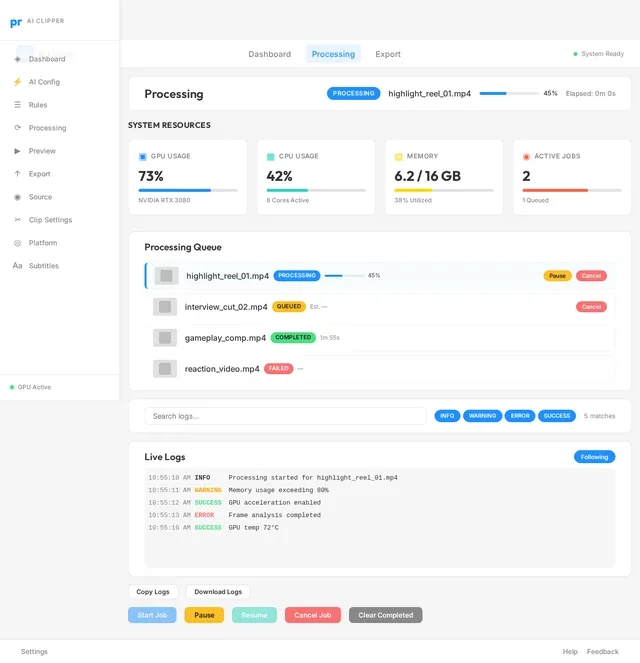Viewport: 640px width, 663px height.
Task: Click the Clear Completed button
Action: click(x=386, y=615)
